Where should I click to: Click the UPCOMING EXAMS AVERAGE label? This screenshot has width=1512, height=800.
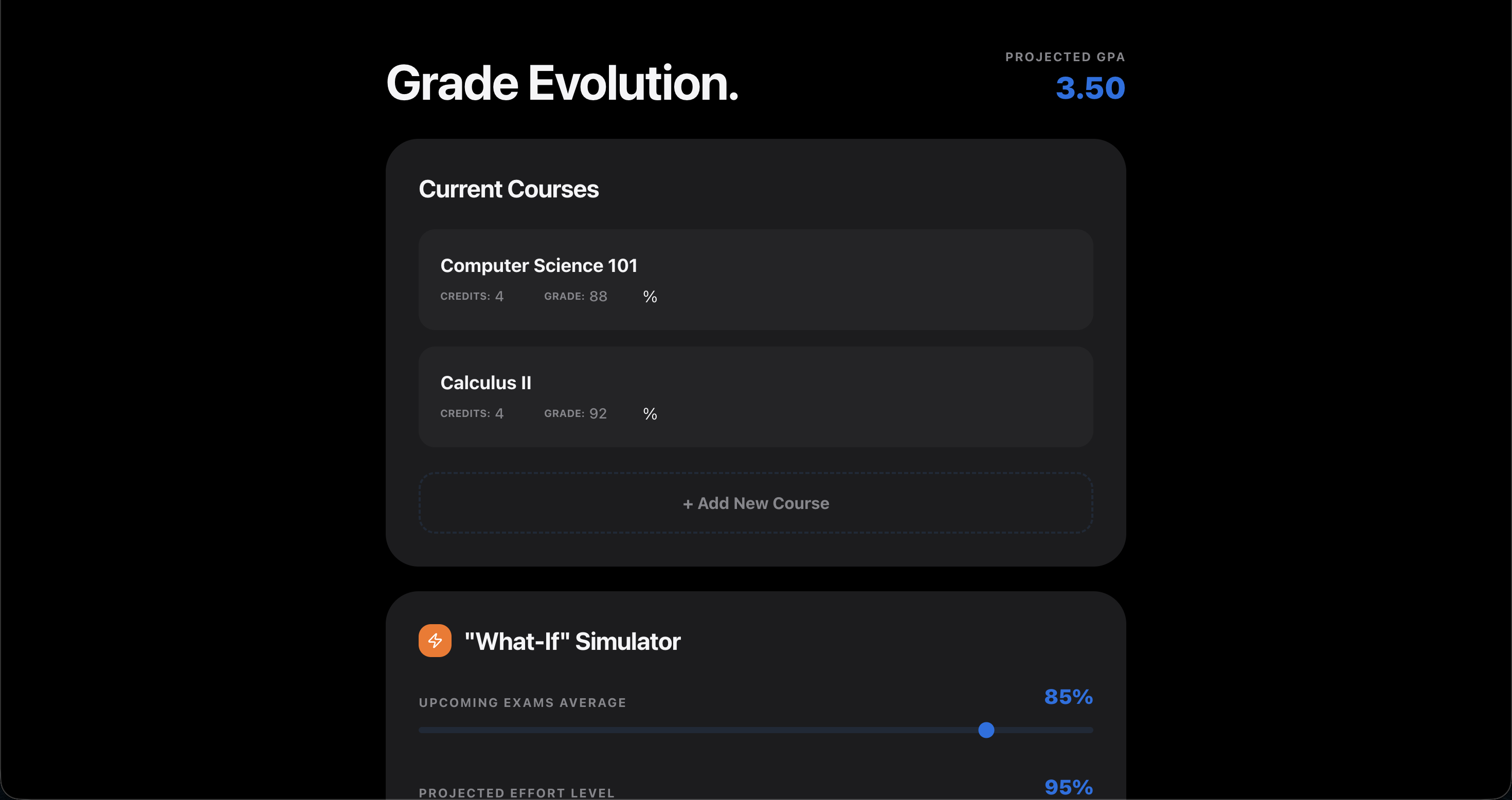pyautogui.click(x=523, y=702)
